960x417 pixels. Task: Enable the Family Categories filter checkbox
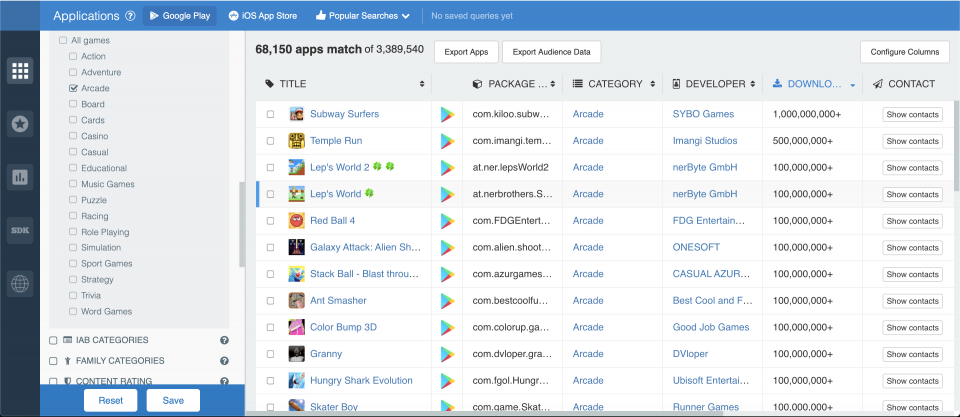coord(53,361)
